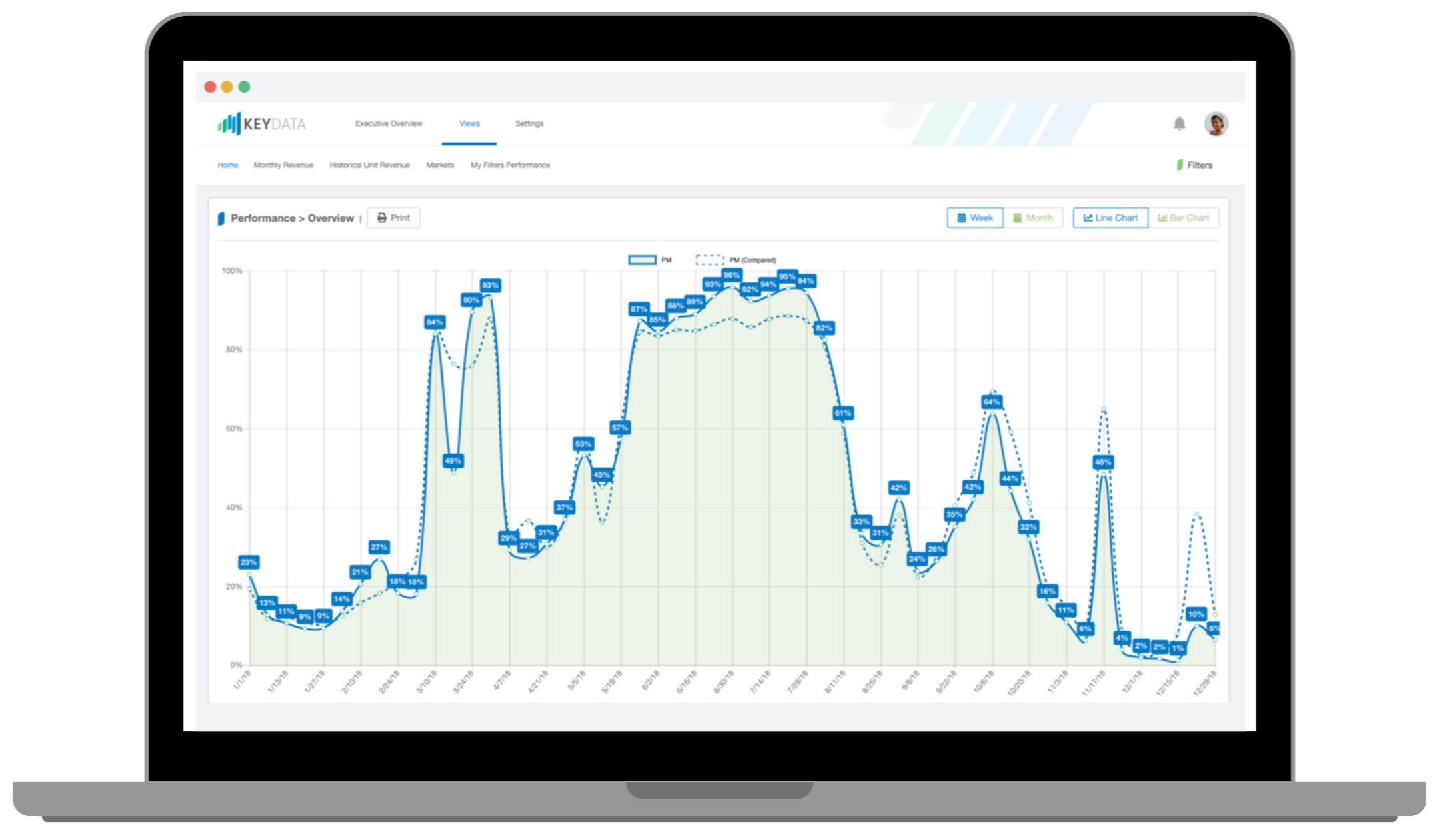The height and width of the screenshot is (840, 1439).
Task: Open the Executive Overview tab
Action: (389, 123)
